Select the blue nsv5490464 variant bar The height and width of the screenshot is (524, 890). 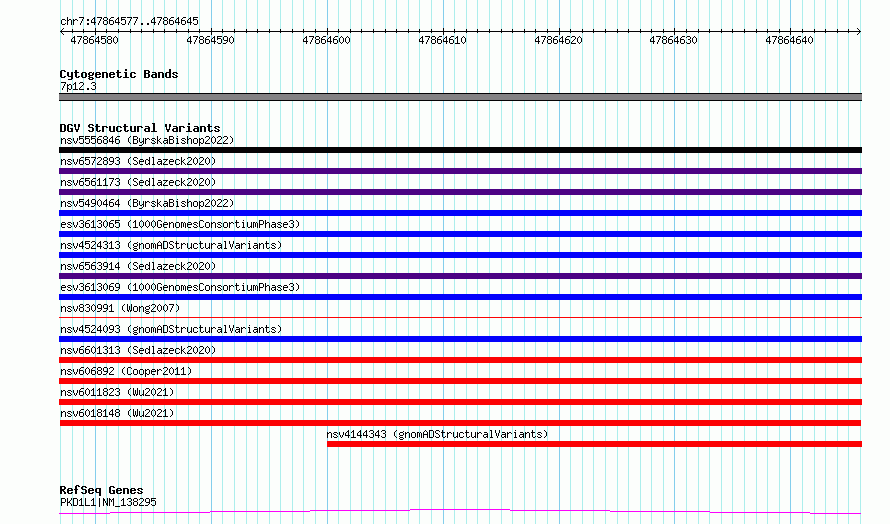(460, 213)
